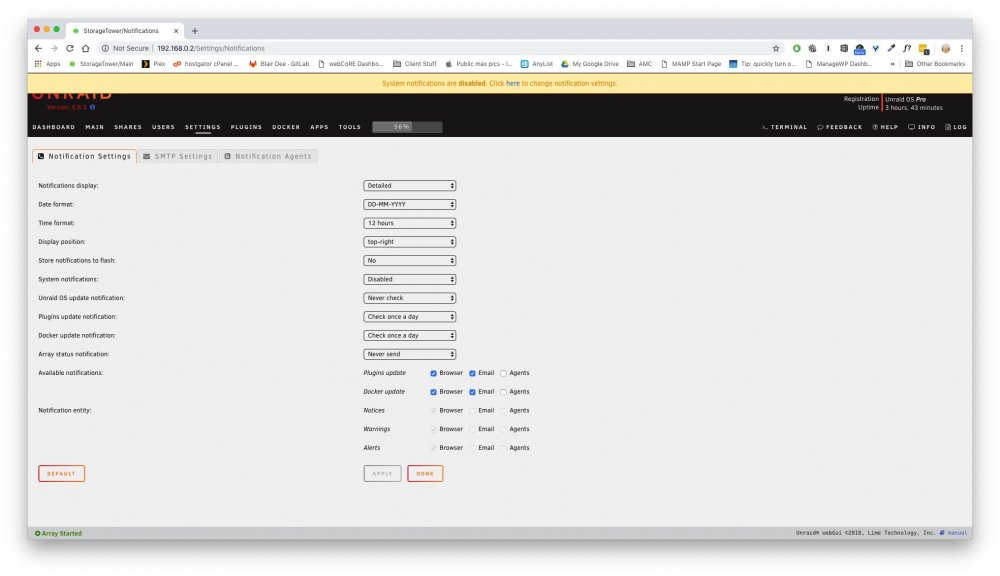Enable Docker update Agents checkbox
Image resolution: width=1000 pixels, height=576 pixels.
[503, 392]
